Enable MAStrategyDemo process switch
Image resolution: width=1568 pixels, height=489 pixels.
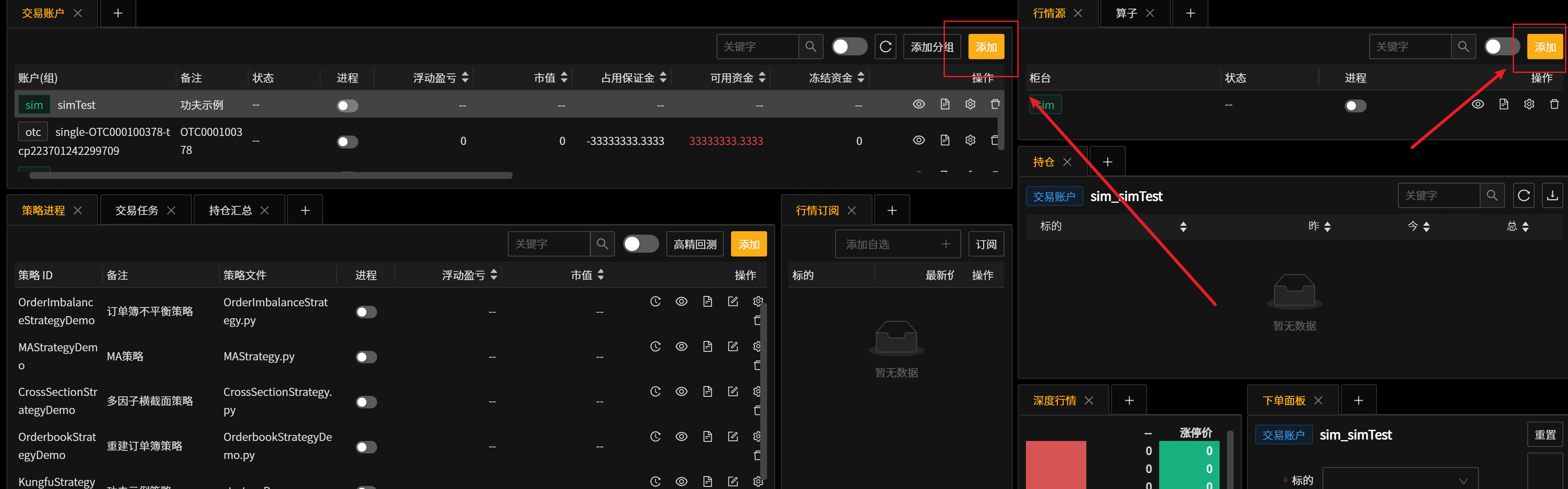pos(366,357)
